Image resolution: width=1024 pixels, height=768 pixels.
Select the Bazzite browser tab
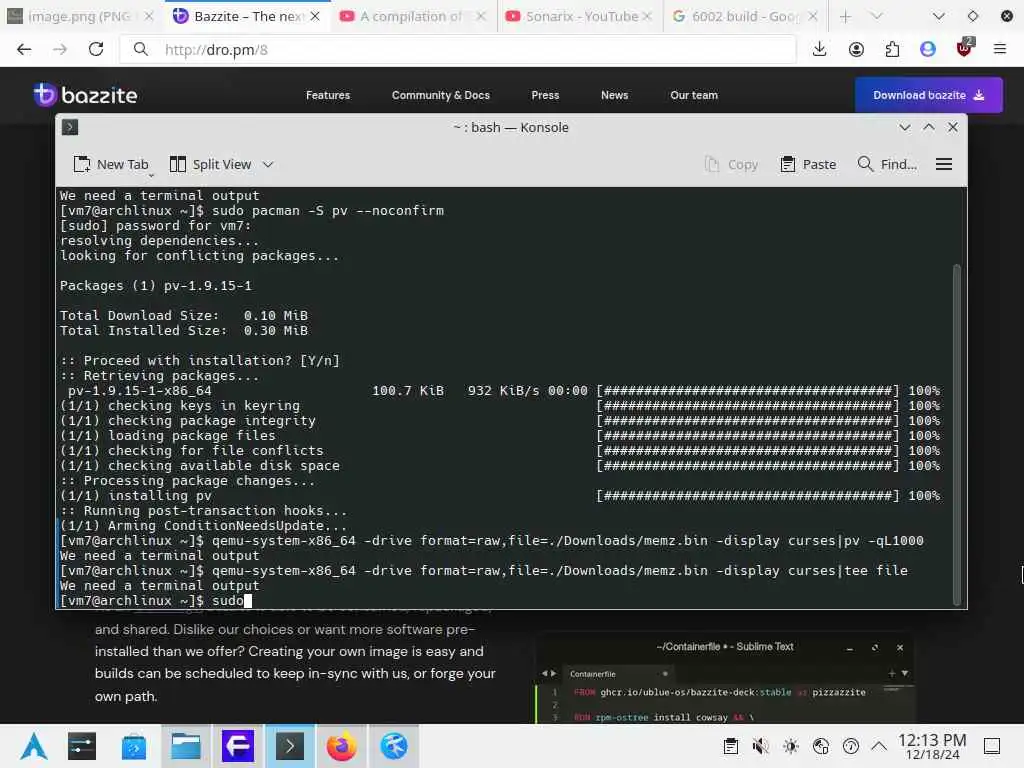tap(246, 16)
